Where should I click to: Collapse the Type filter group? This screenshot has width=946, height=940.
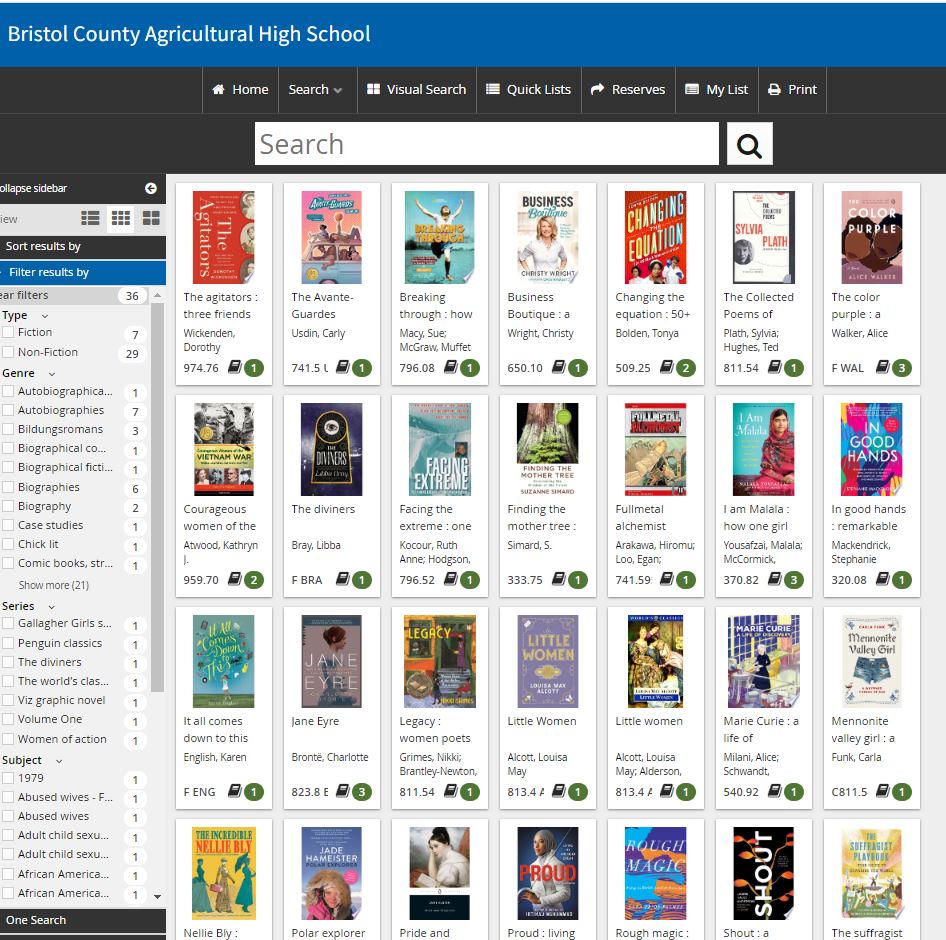point(45,316)
